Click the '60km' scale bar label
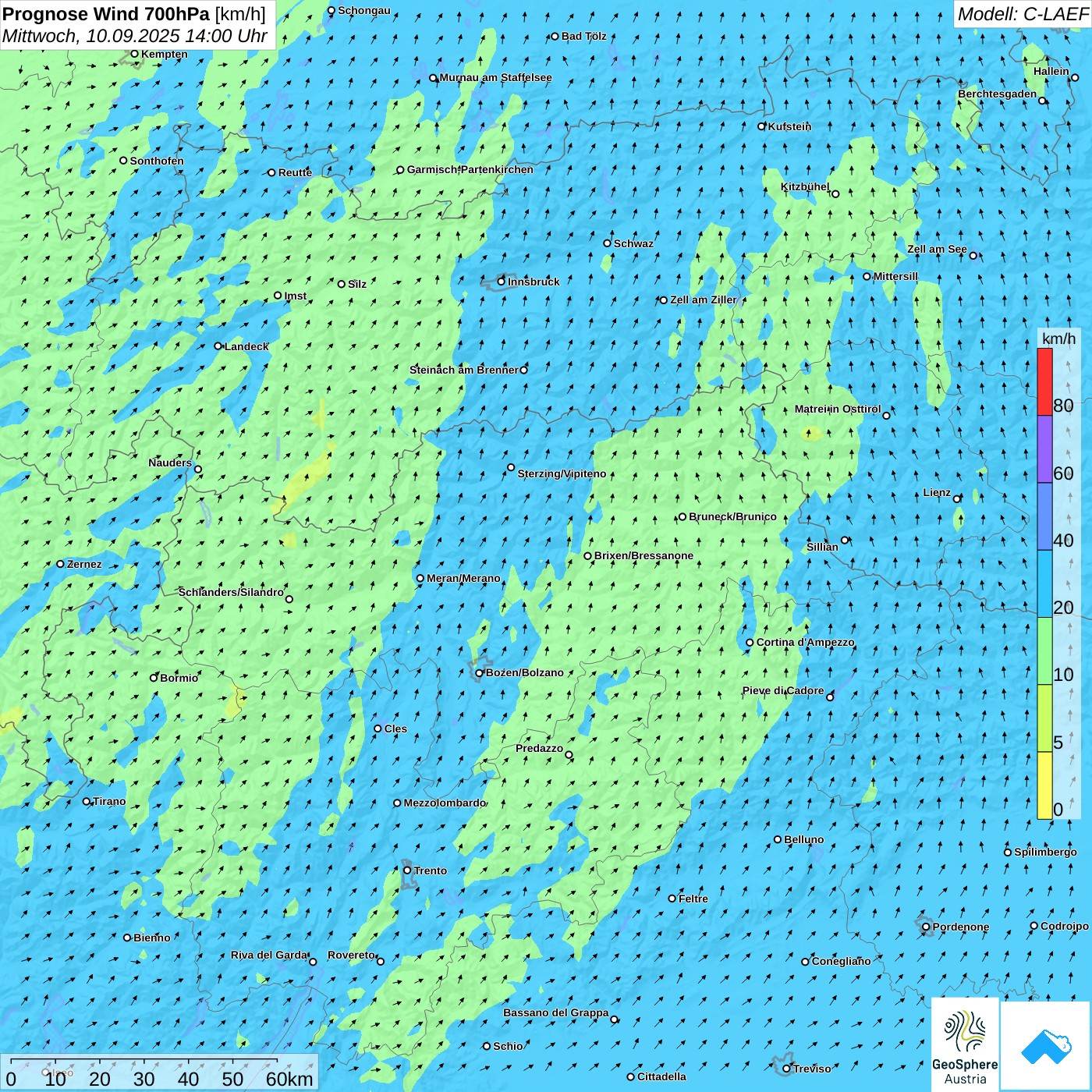The height and width of the screenshot is (1092, 1092). pyautogui.click(x=289, y=1079)
